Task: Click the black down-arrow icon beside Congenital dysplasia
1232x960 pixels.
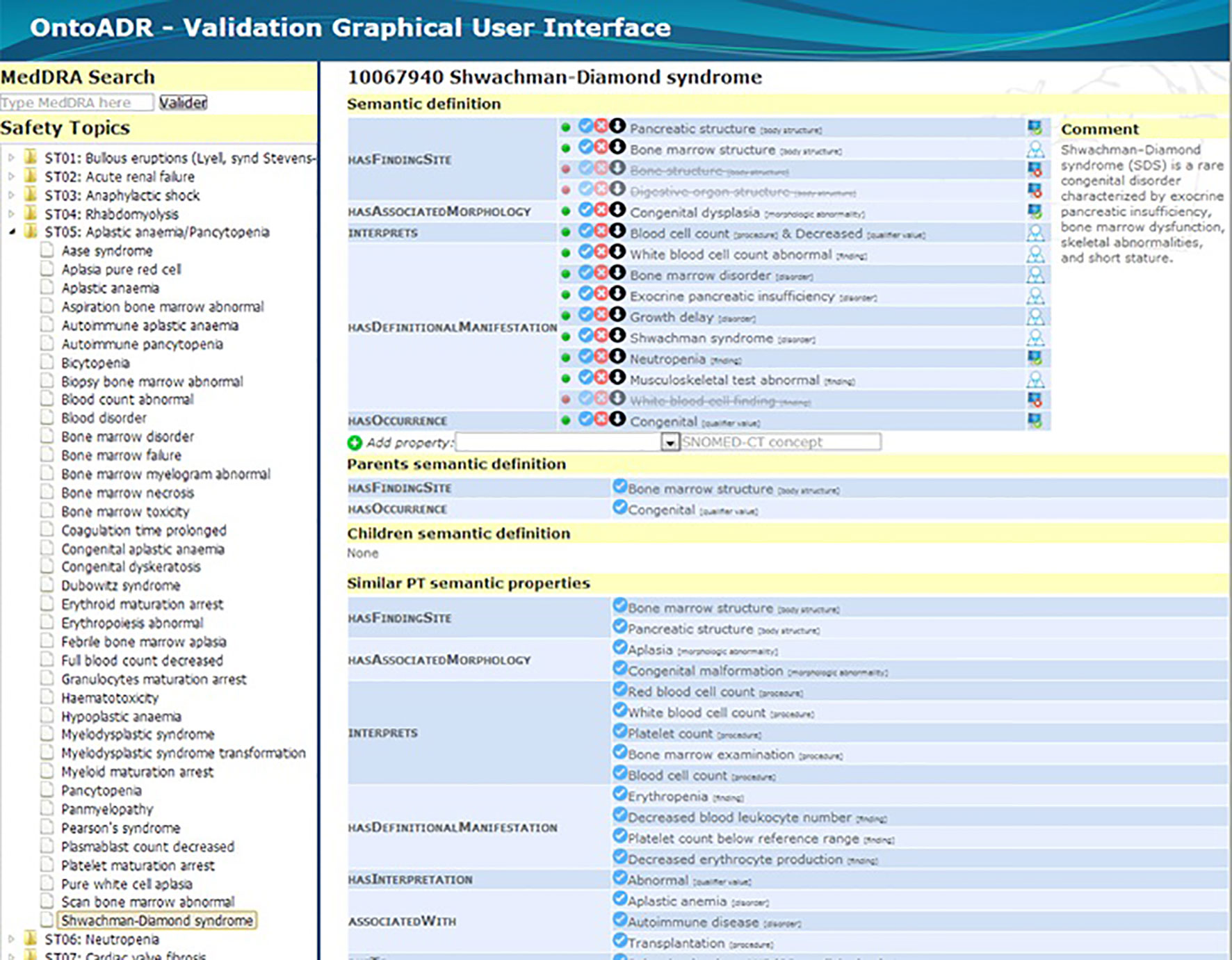Action: tap(617, 210)
